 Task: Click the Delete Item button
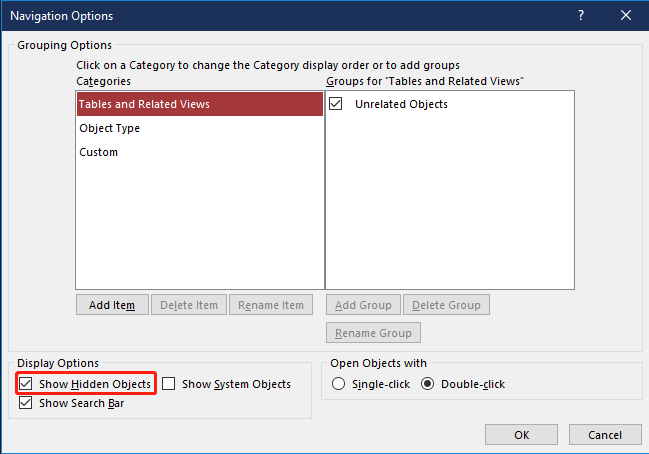(189, 305)
